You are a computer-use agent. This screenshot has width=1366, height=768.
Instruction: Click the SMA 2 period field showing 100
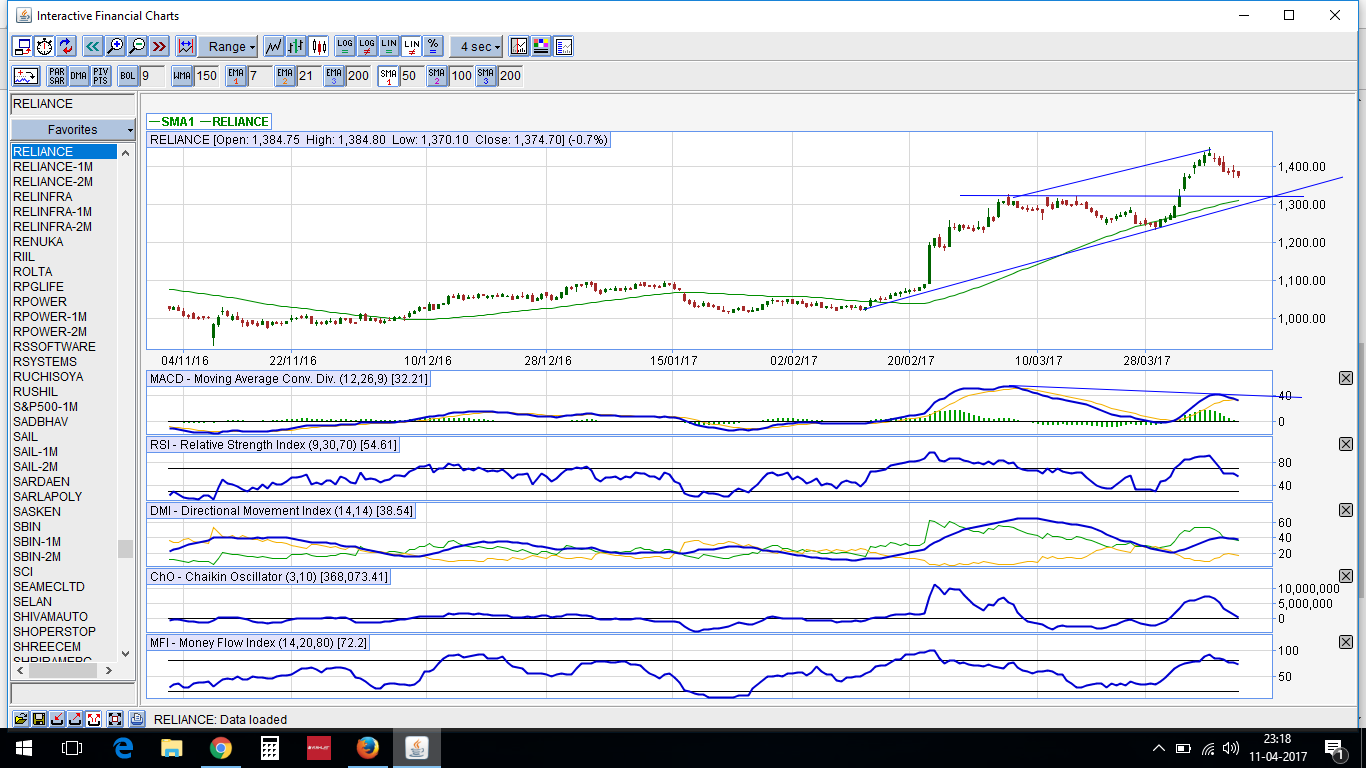click(461, 75)
